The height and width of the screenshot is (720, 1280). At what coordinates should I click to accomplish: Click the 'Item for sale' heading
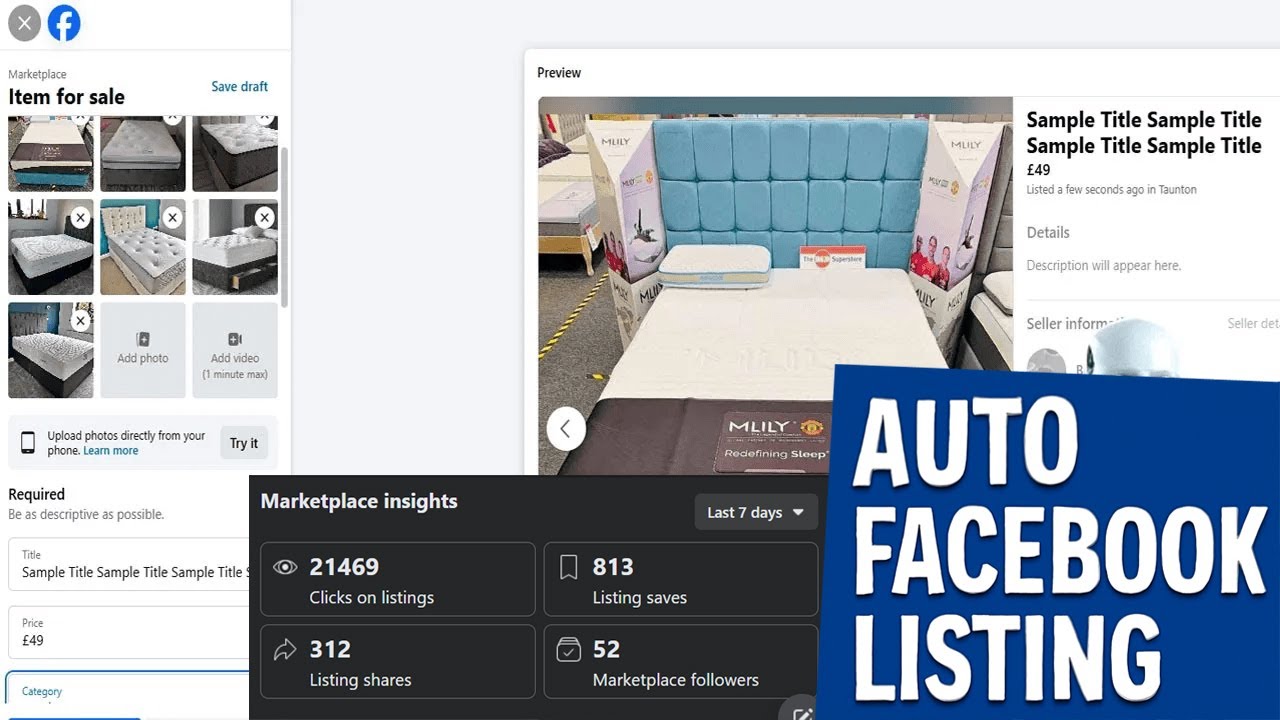coord(67,97)
